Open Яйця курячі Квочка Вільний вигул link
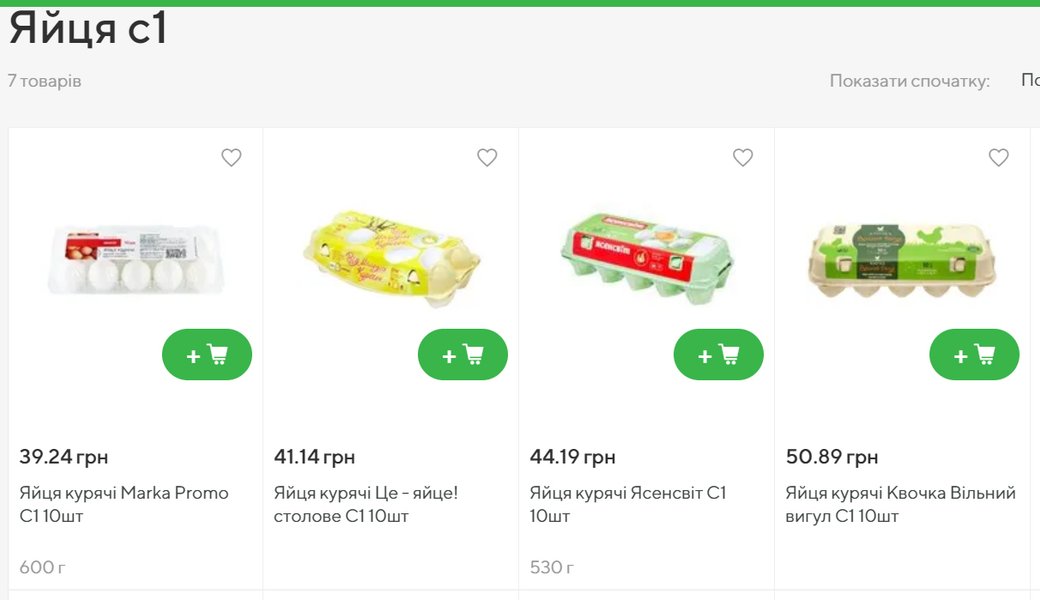1040x600 pixels. (x=900, y=504)
